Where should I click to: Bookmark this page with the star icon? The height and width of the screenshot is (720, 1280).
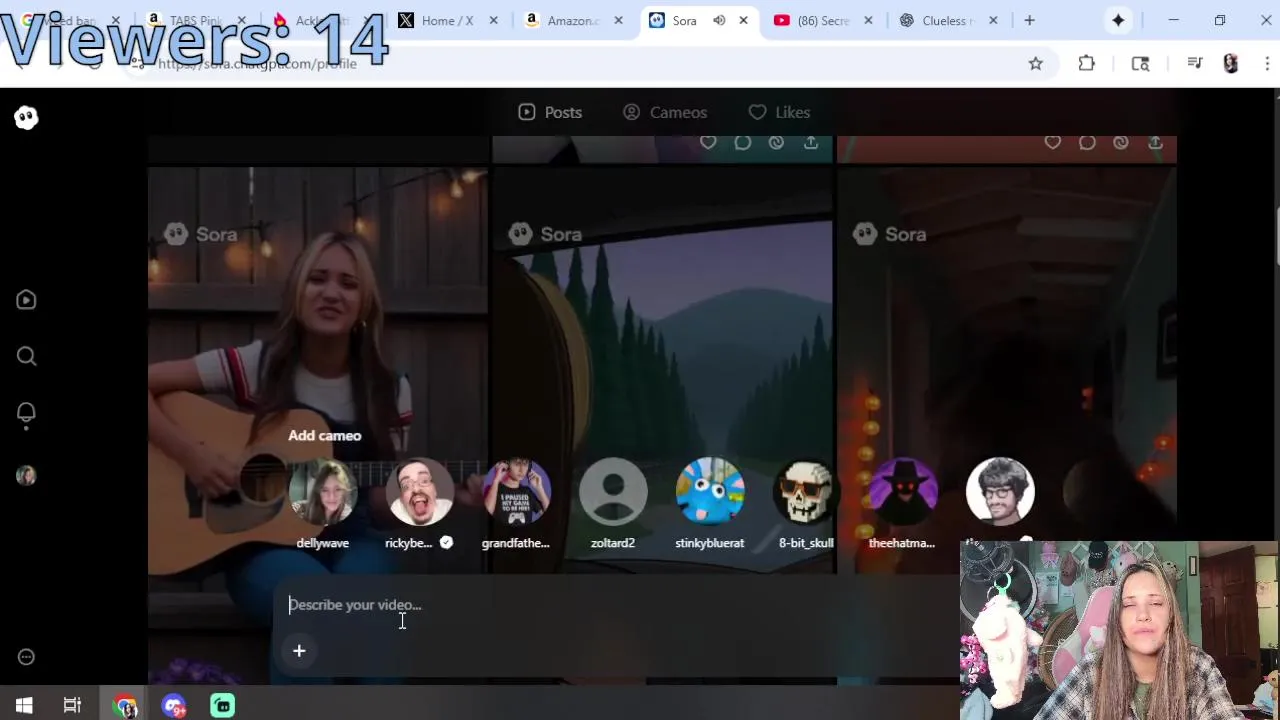coord(1036,64)
